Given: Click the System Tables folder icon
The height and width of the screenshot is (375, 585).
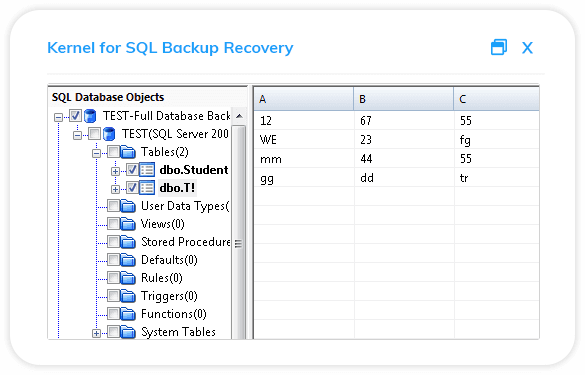Looking at the screenshot, I should (128, 332).
